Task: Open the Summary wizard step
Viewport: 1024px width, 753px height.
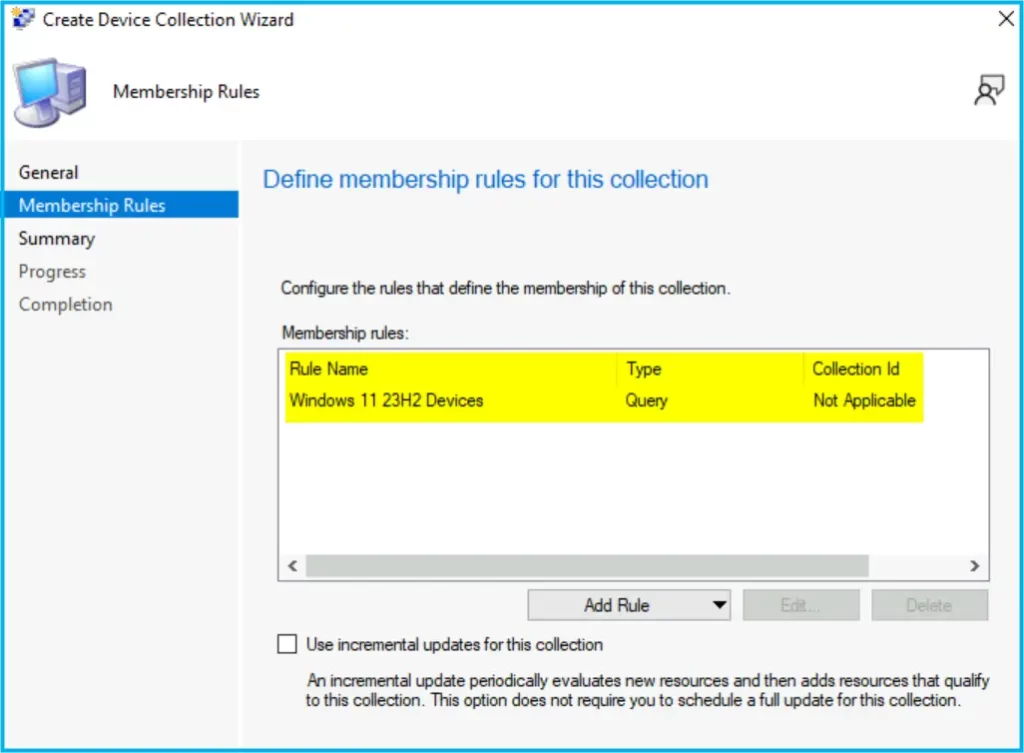Action: click(57, 238)
